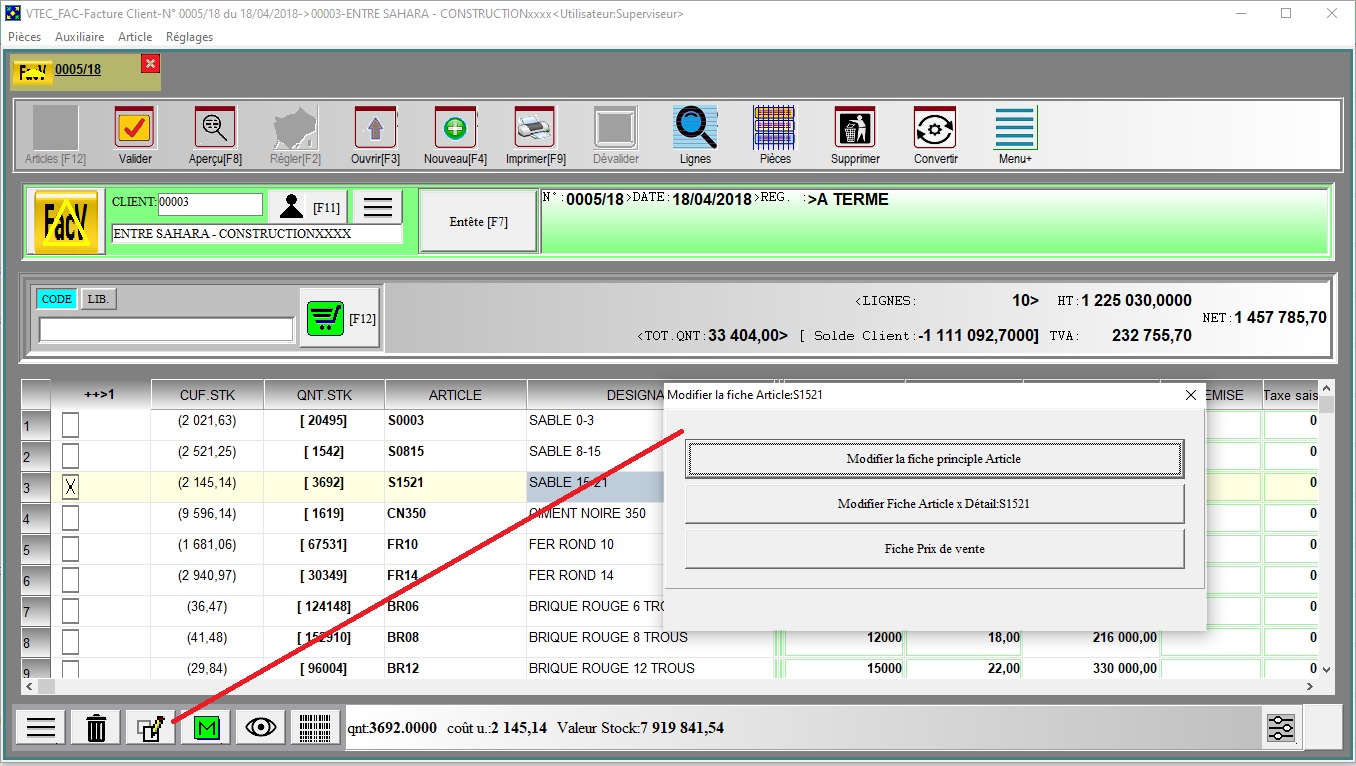Click the client name field ENTRE SAHARA
The image size is (1356, 766).
click(x=257, y=234)
